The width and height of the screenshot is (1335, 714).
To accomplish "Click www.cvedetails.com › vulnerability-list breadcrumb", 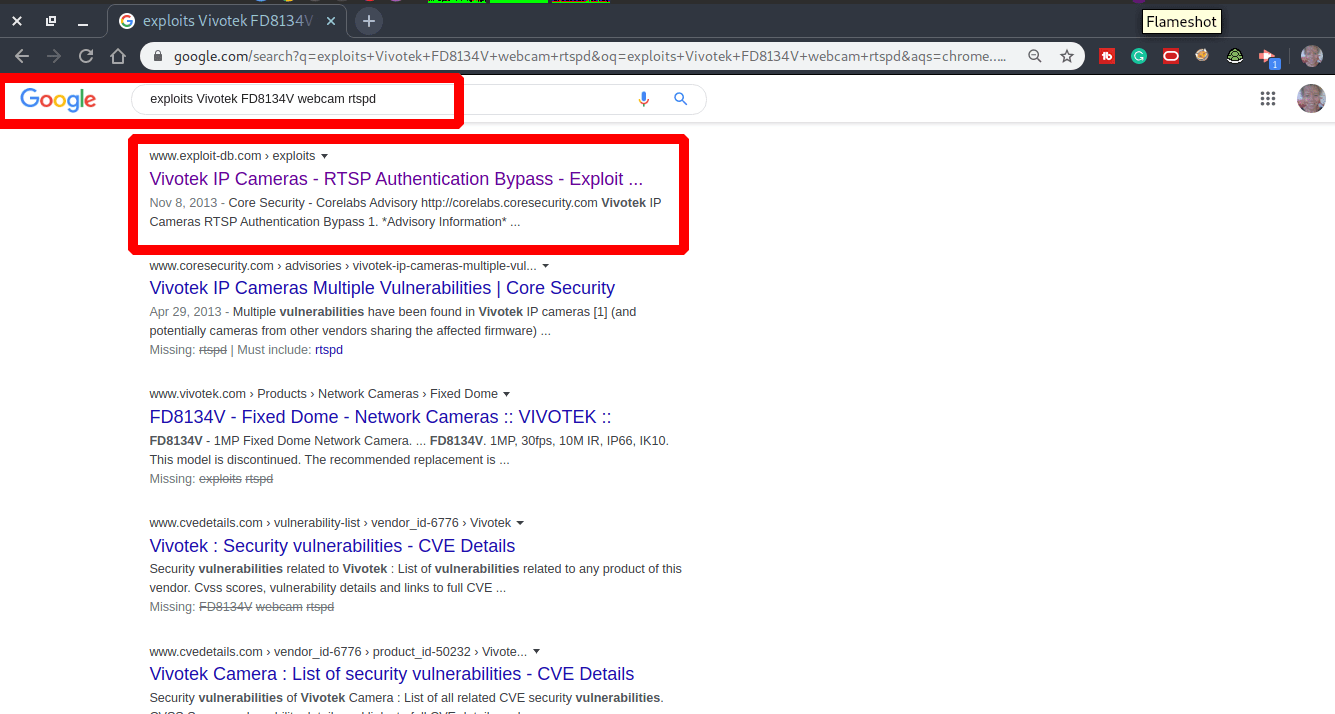I will (x=330, y=523).
